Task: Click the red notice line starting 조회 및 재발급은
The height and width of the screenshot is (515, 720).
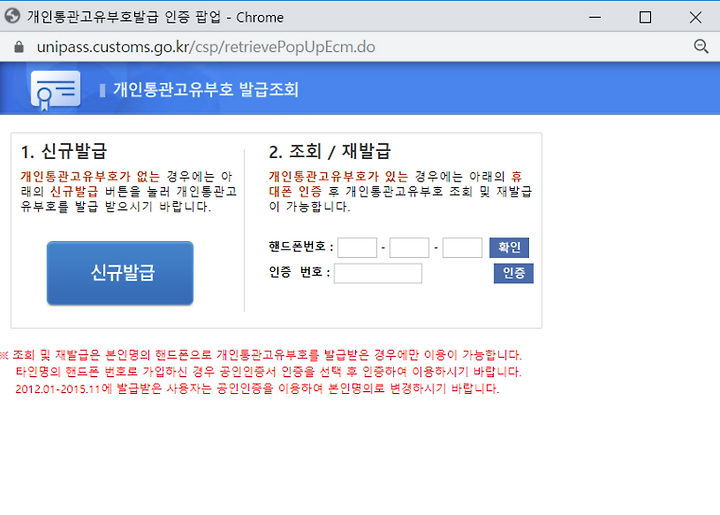Action: point(261,355)
